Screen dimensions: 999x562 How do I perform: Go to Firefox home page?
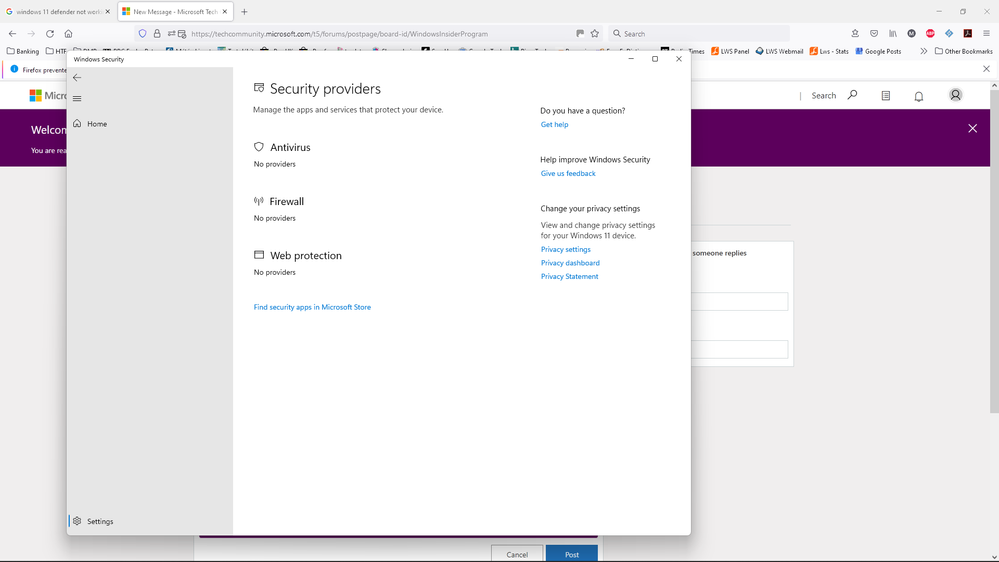click(x=68, y=34)
